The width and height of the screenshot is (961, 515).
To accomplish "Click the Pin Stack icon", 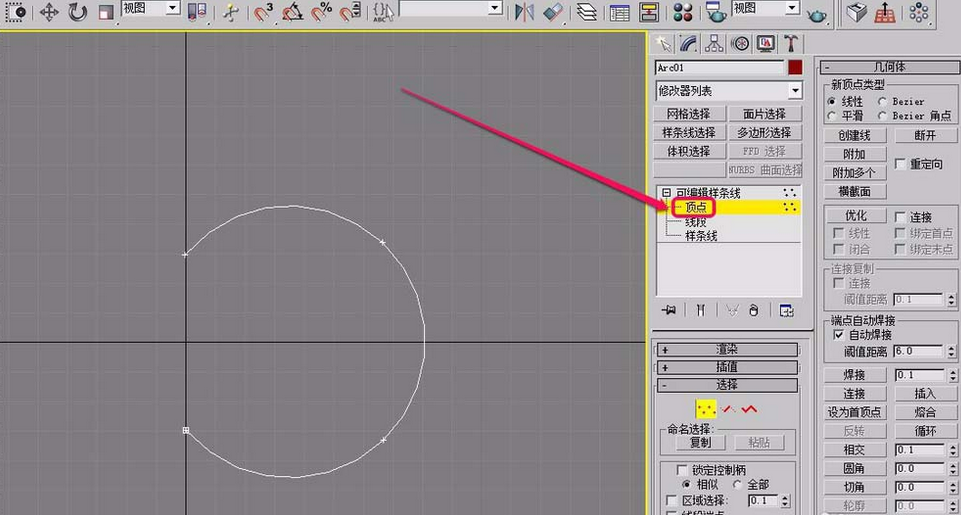I will point(669,311).
